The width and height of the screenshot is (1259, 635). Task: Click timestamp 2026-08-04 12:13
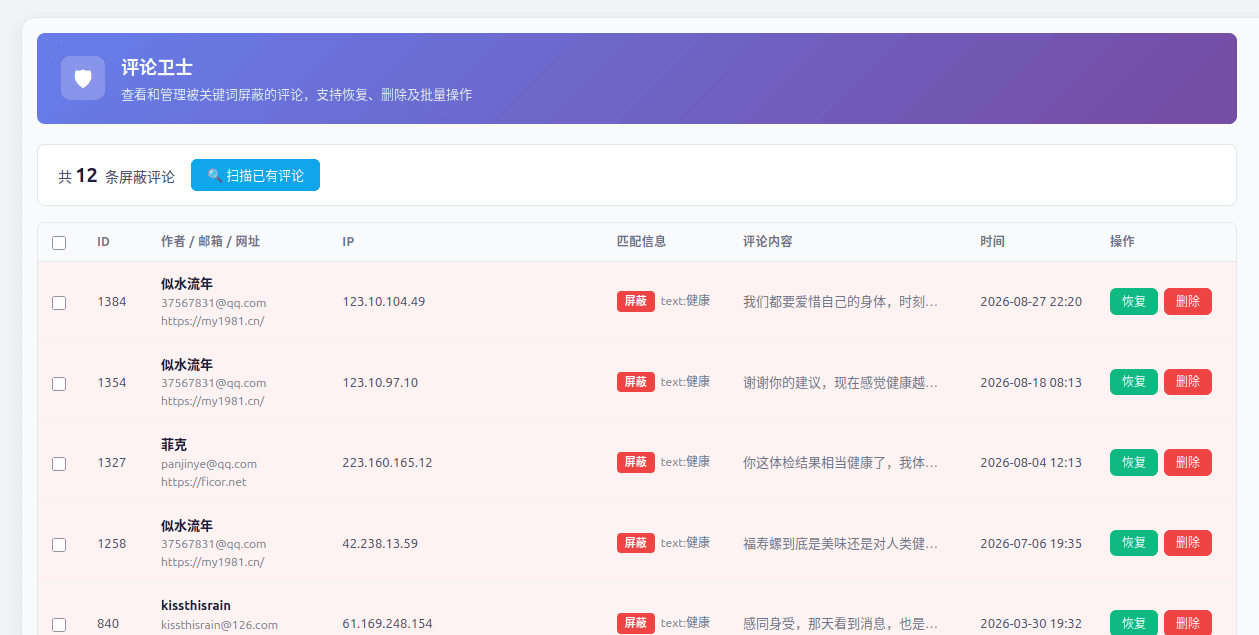pyautogui.click(x=1031, y=463)
